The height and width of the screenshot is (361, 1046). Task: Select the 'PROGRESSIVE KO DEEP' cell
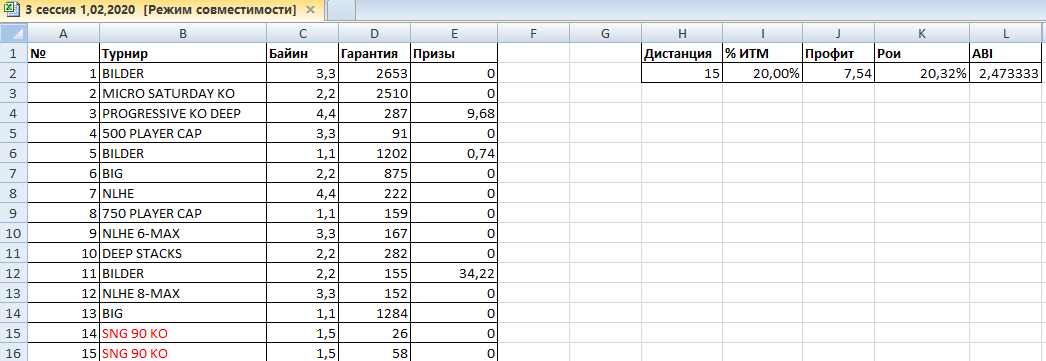point(183,113)
